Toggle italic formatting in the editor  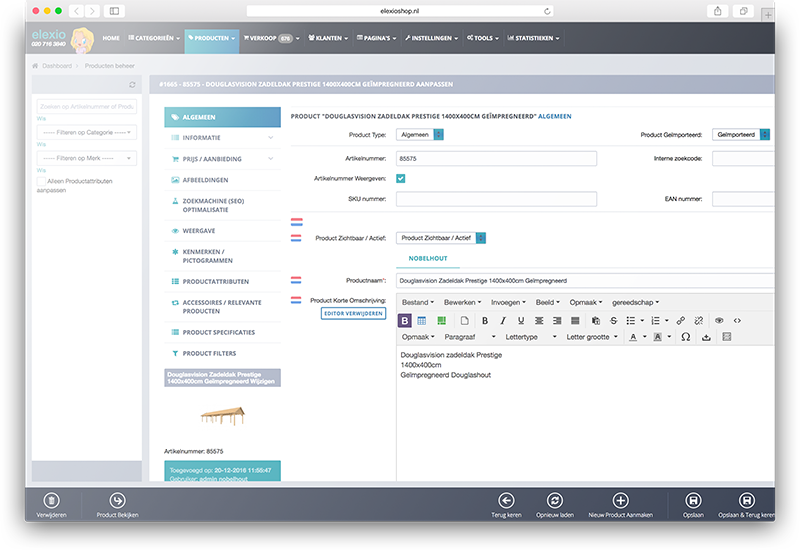click(x=503, y=320)
